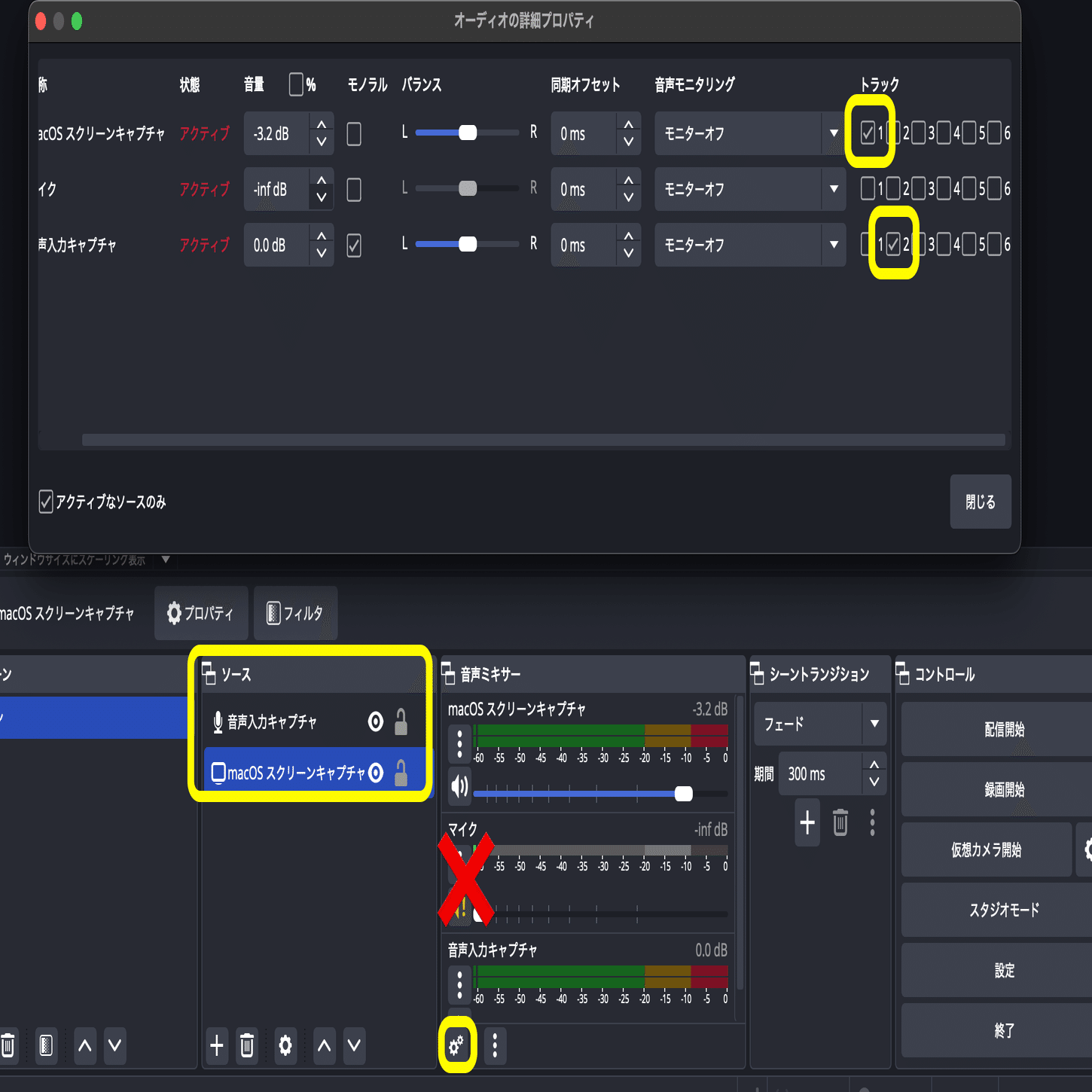Enable スタジオモード
The height and width of the screenshot is (1092, 1092).
1004,910
